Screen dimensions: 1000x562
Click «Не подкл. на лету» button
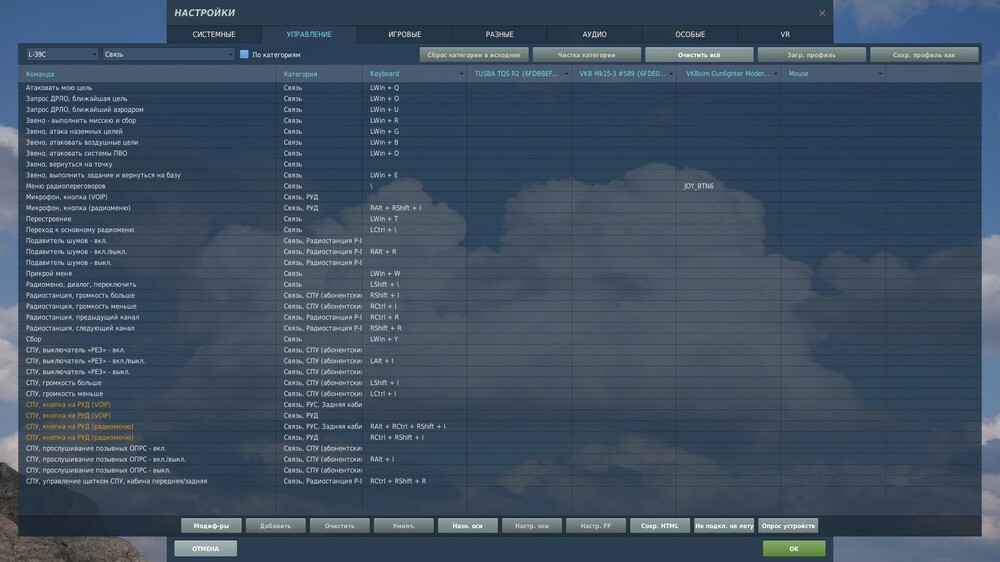point(724,526)
